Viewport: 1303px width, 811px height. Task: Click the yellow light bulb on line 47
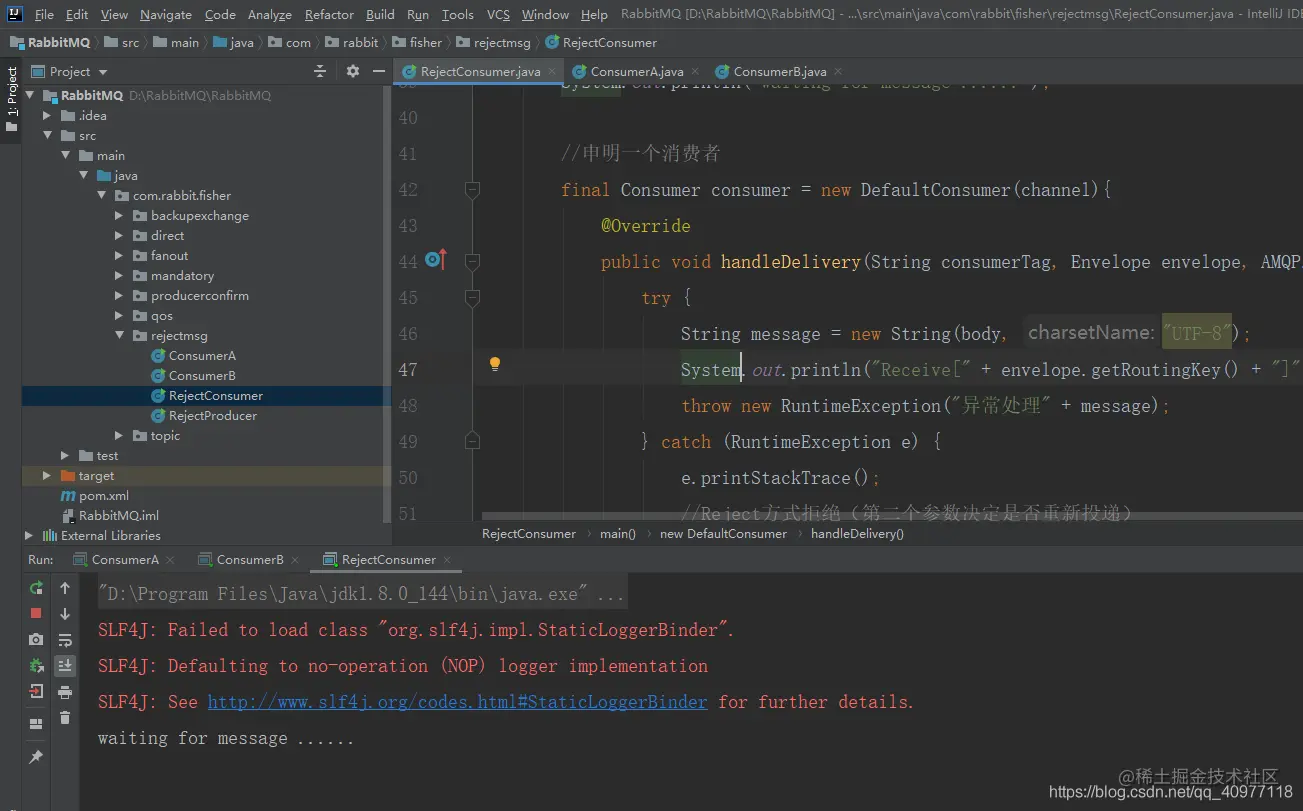(494, 364)
